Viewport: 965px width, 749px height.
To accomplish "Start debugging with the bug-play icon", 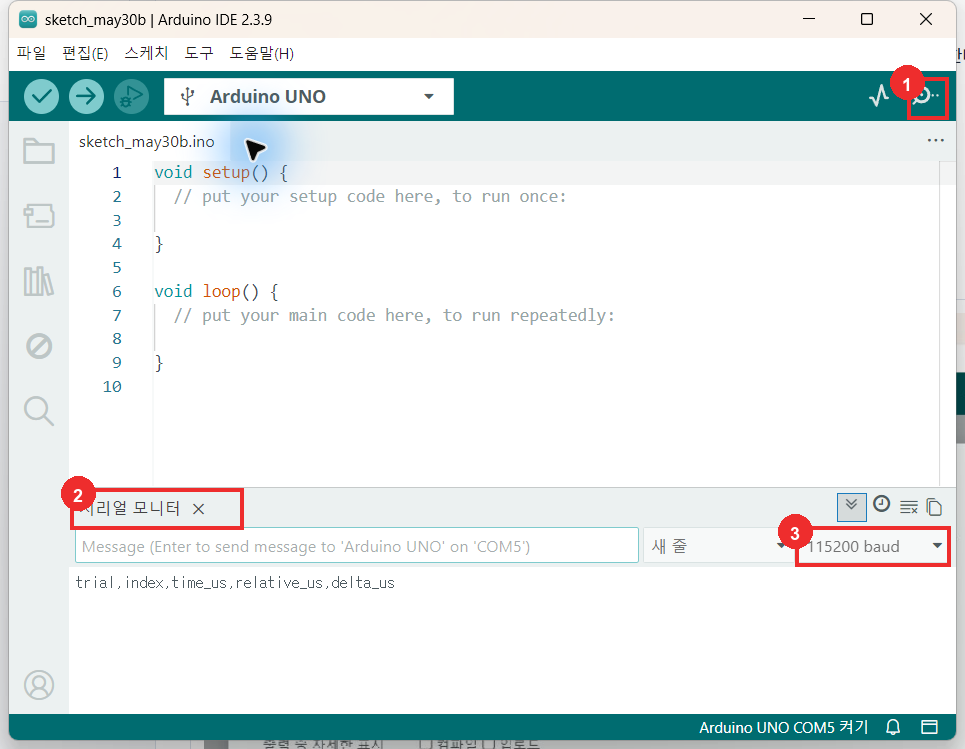I will (x=131, y=97).
